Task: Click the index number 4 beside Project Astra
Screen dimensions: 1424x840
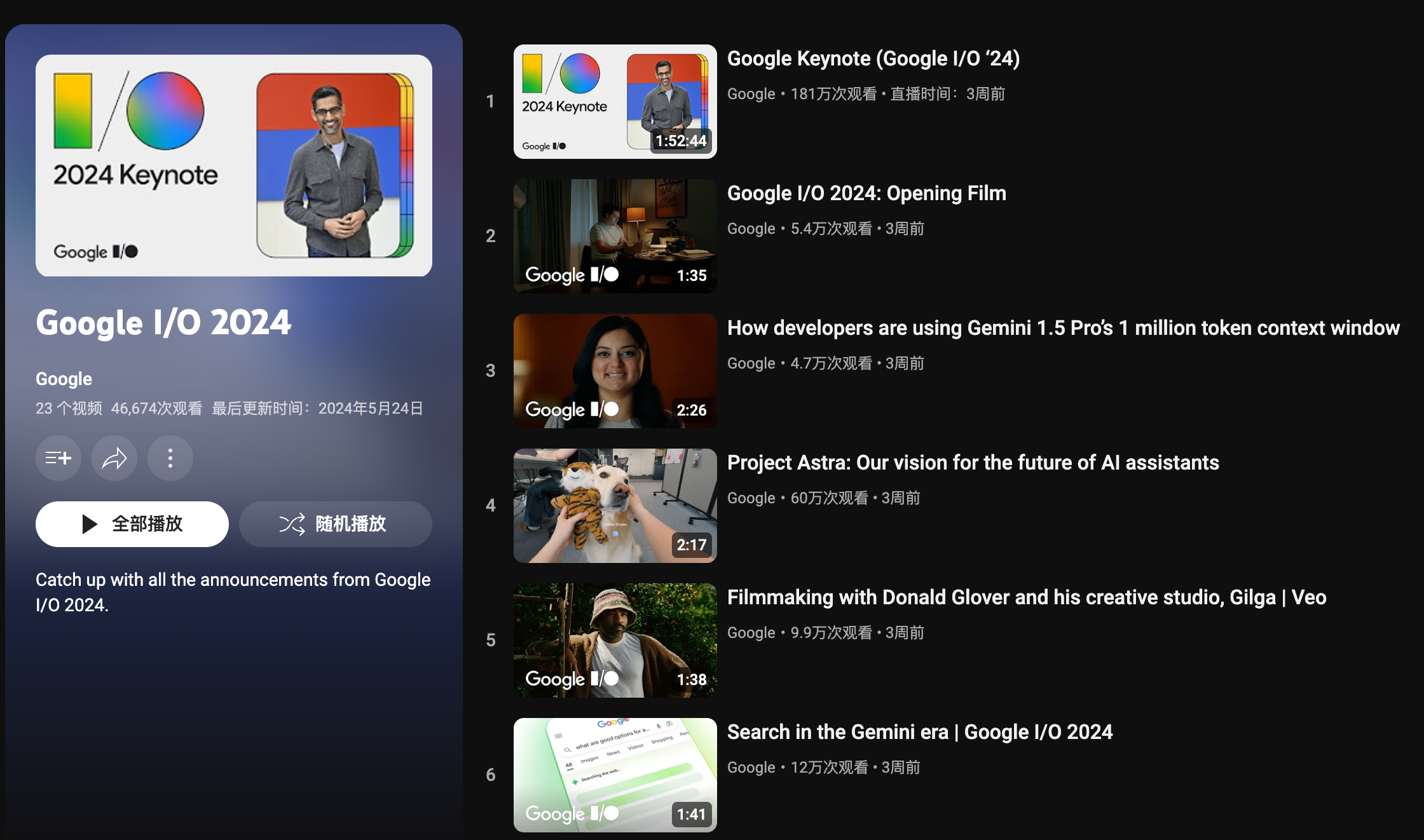Action: click(x=490, y=506)
